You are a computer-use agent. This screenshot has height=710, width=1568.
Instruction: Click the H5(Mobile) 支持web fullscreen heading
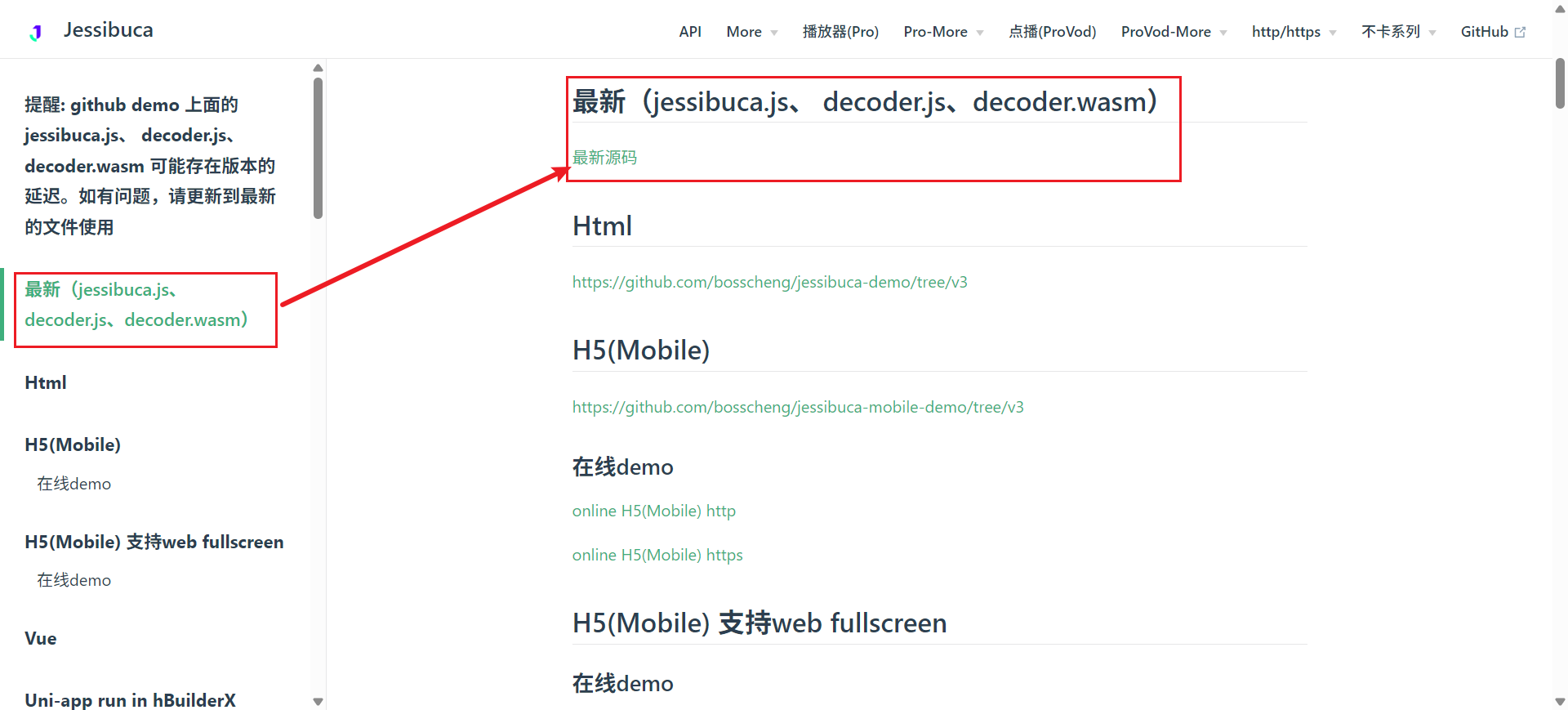coord(759,623)
